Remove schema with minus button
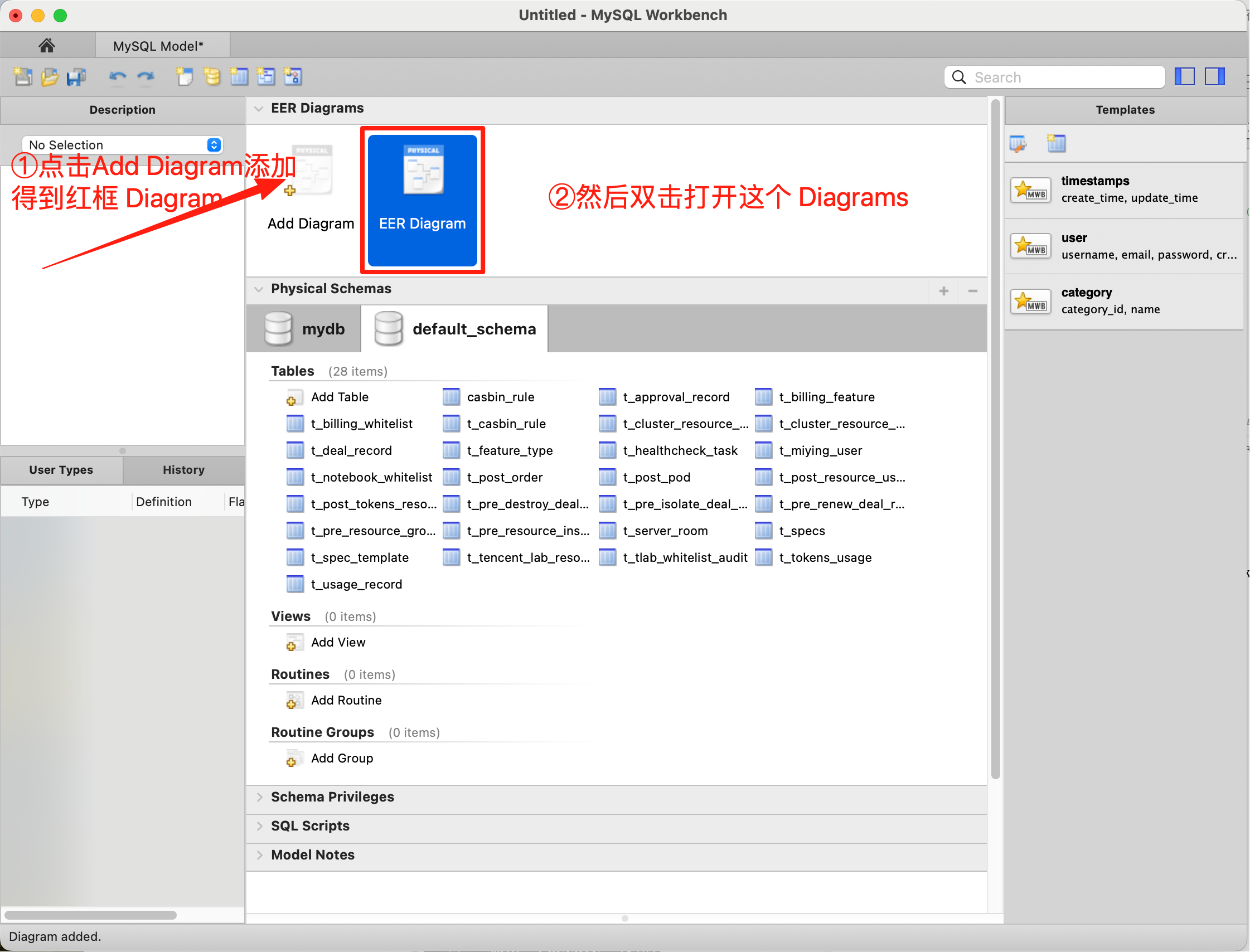Image resolution: width=1250 pixels, height=952 pixels. pos(973,292)
